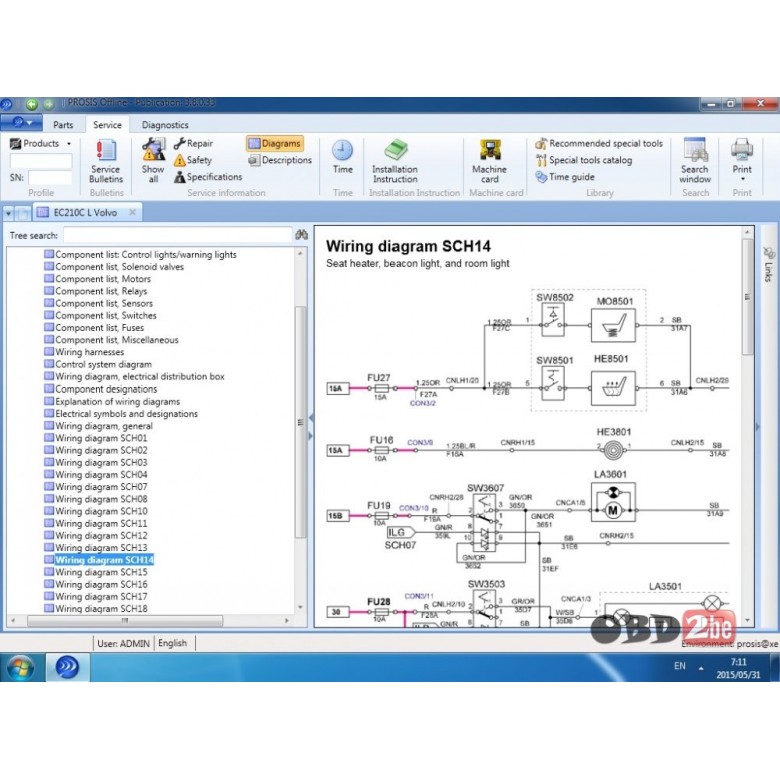Viewport: 780px width, 780px height.
Task: Open Time guide library
Action: point(565,177)
